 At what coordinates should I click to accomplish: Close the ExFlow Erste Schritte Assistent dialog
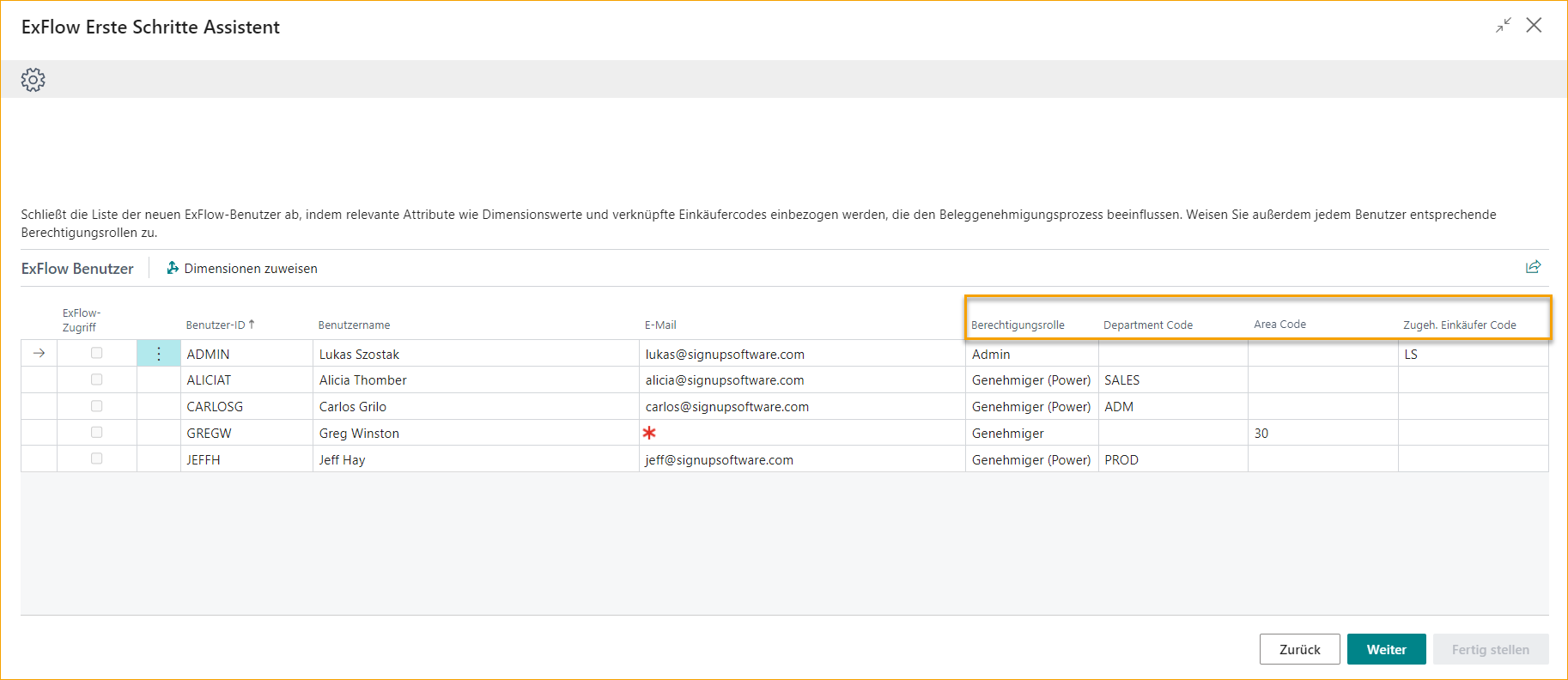(x=1534, y=26)
